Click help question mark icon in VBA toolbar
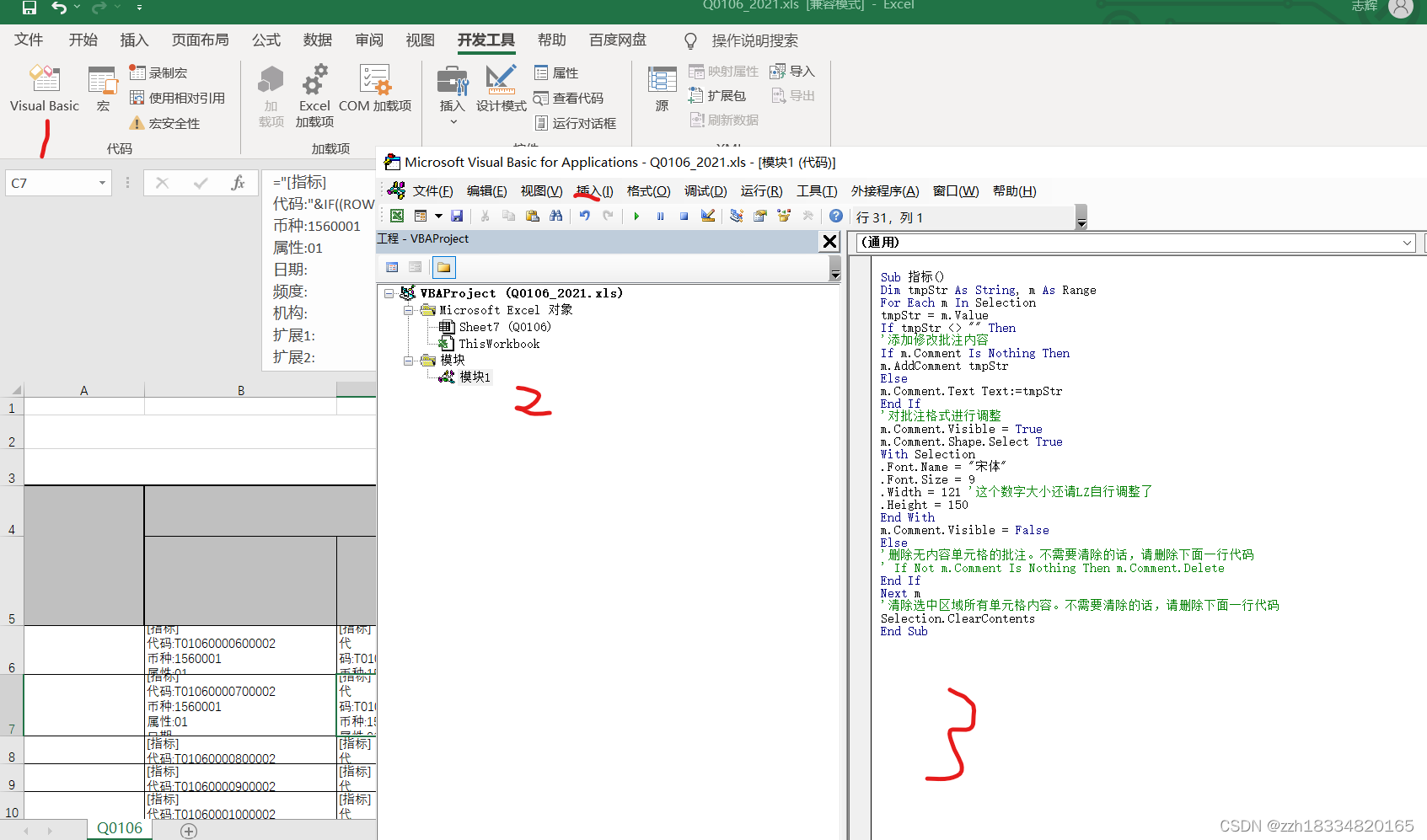The height and width of the screenshot is (840, 1427). click(836, 217)
